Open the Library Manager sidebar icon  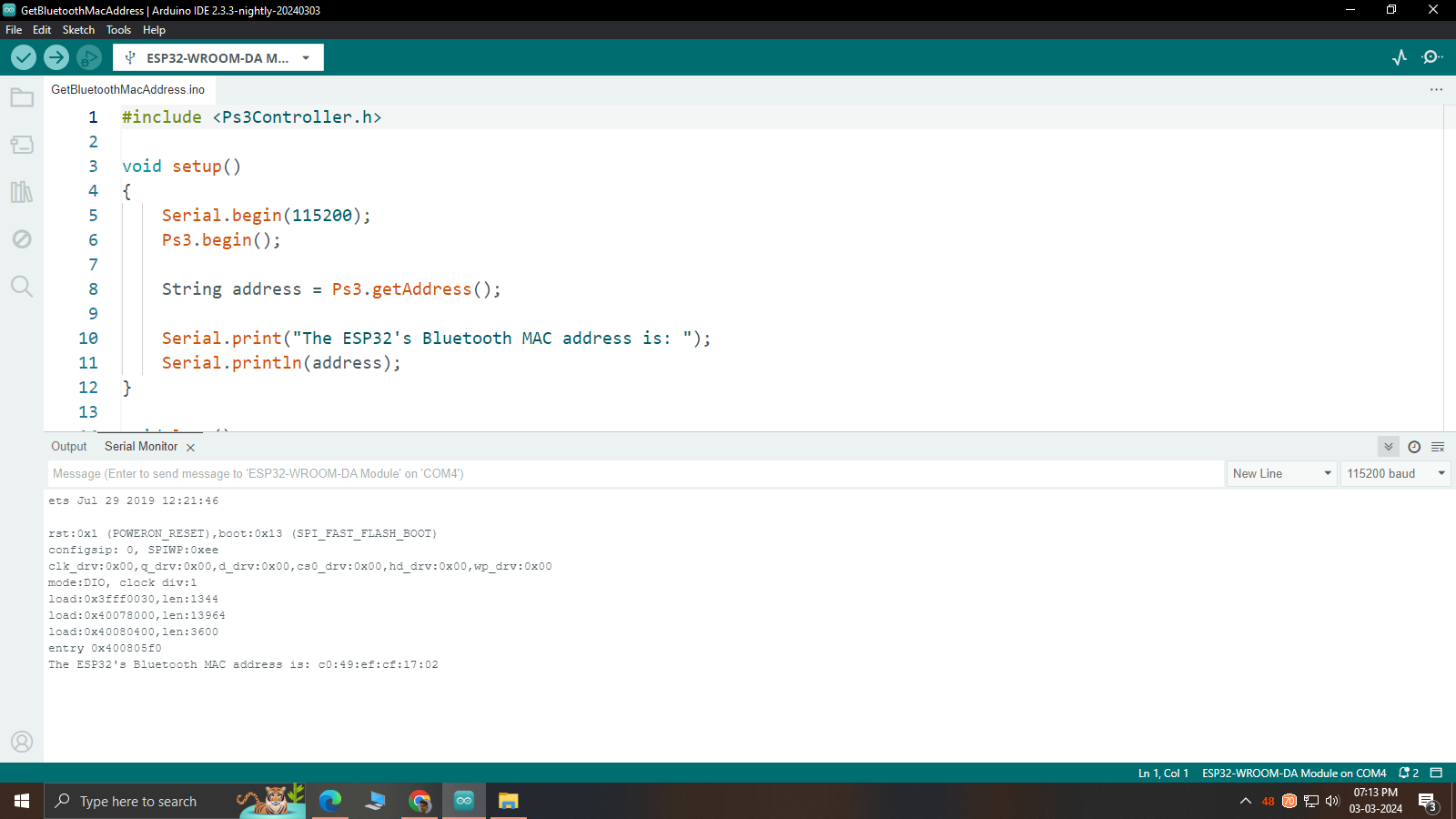[22, 192]
